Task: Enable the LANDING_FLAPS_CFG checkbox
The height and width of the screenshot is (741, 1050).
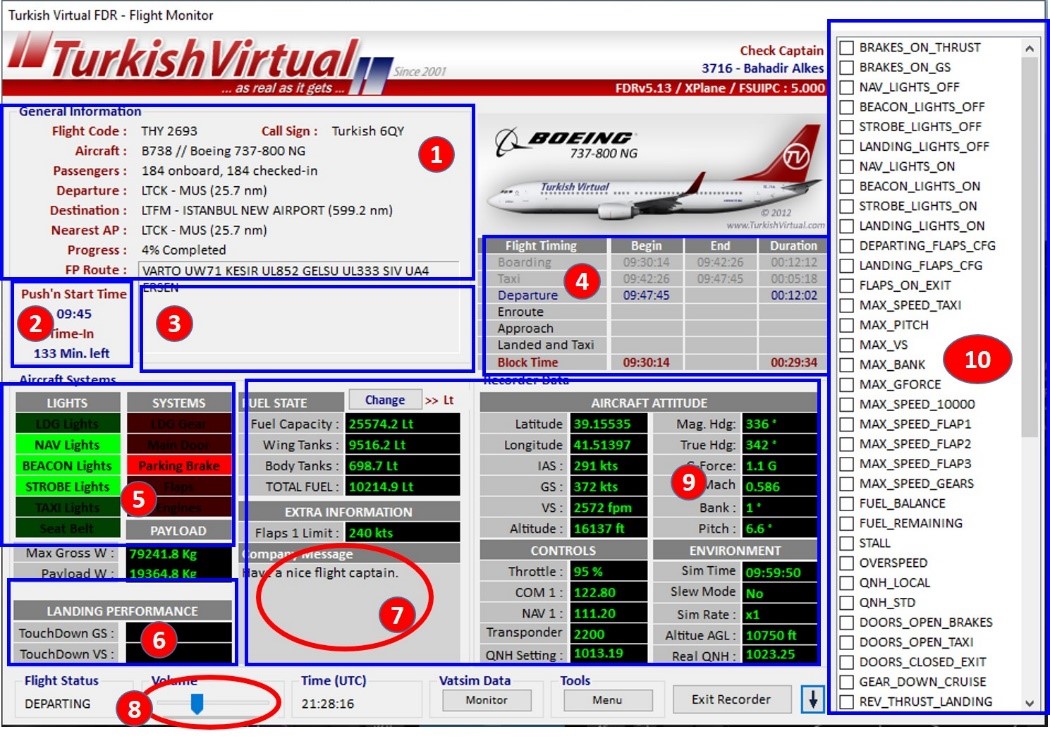Action: [x=847, y=266]
